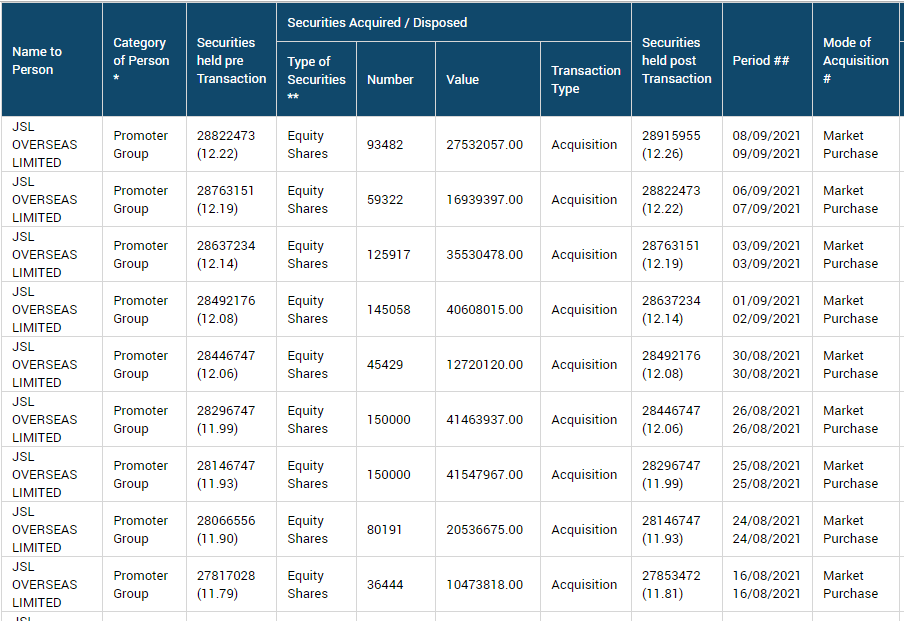
Task: Select pre-transaction cell 28492176 (12.08)
Action: 231,310
